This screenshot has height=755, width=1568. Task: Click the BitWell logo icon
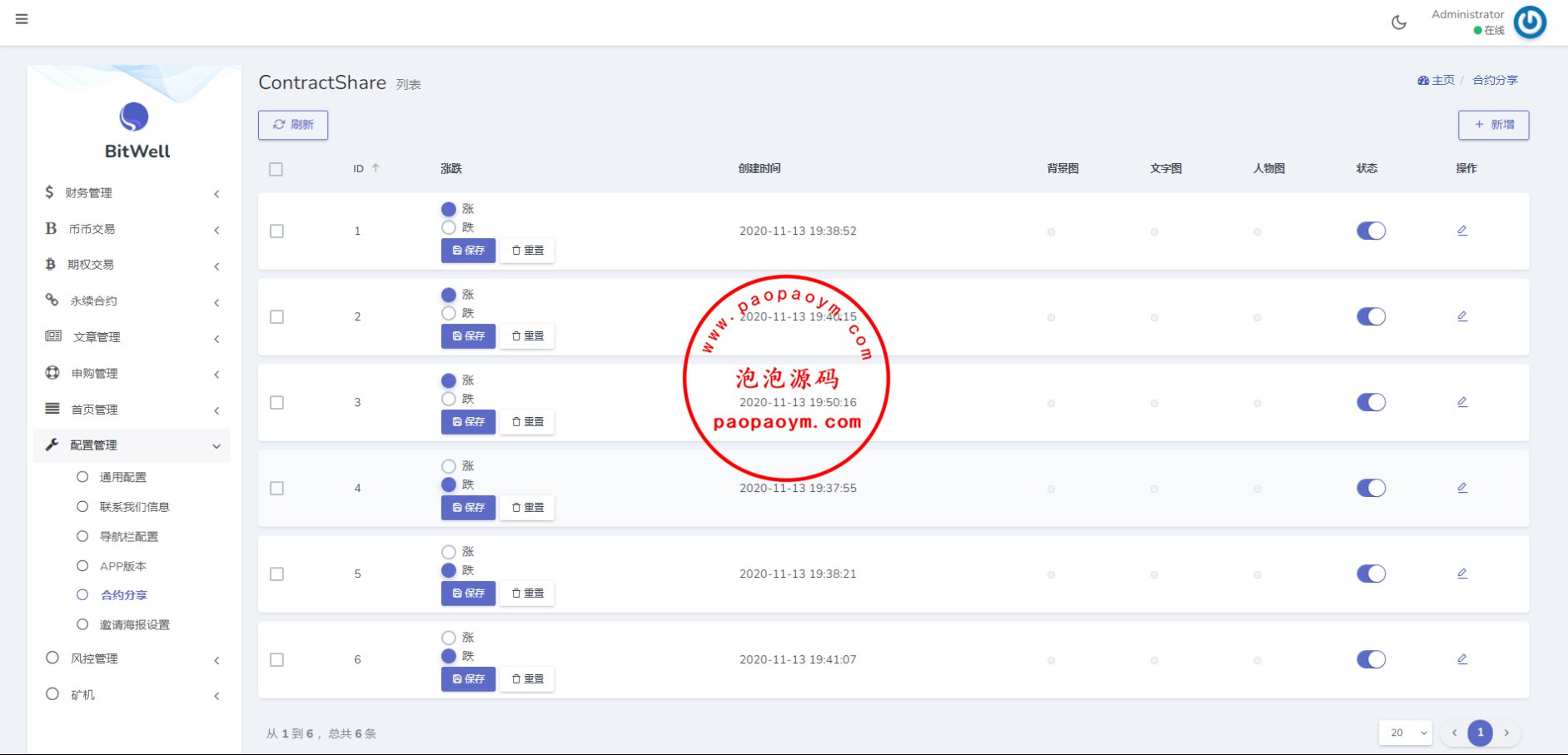(x=134, y=117)
